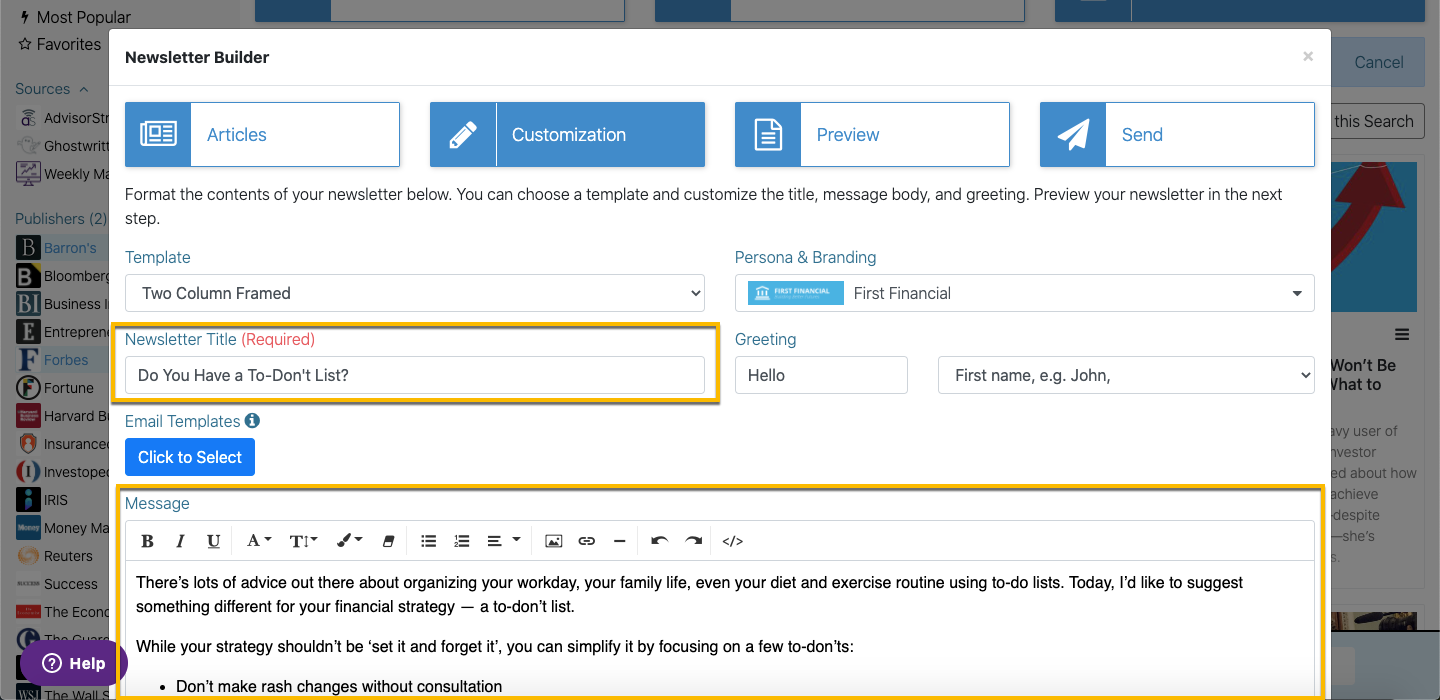This screenshot has width=1440, height=700.
Task: Click the AdvisorStream source icon
Action: (28, 118)
